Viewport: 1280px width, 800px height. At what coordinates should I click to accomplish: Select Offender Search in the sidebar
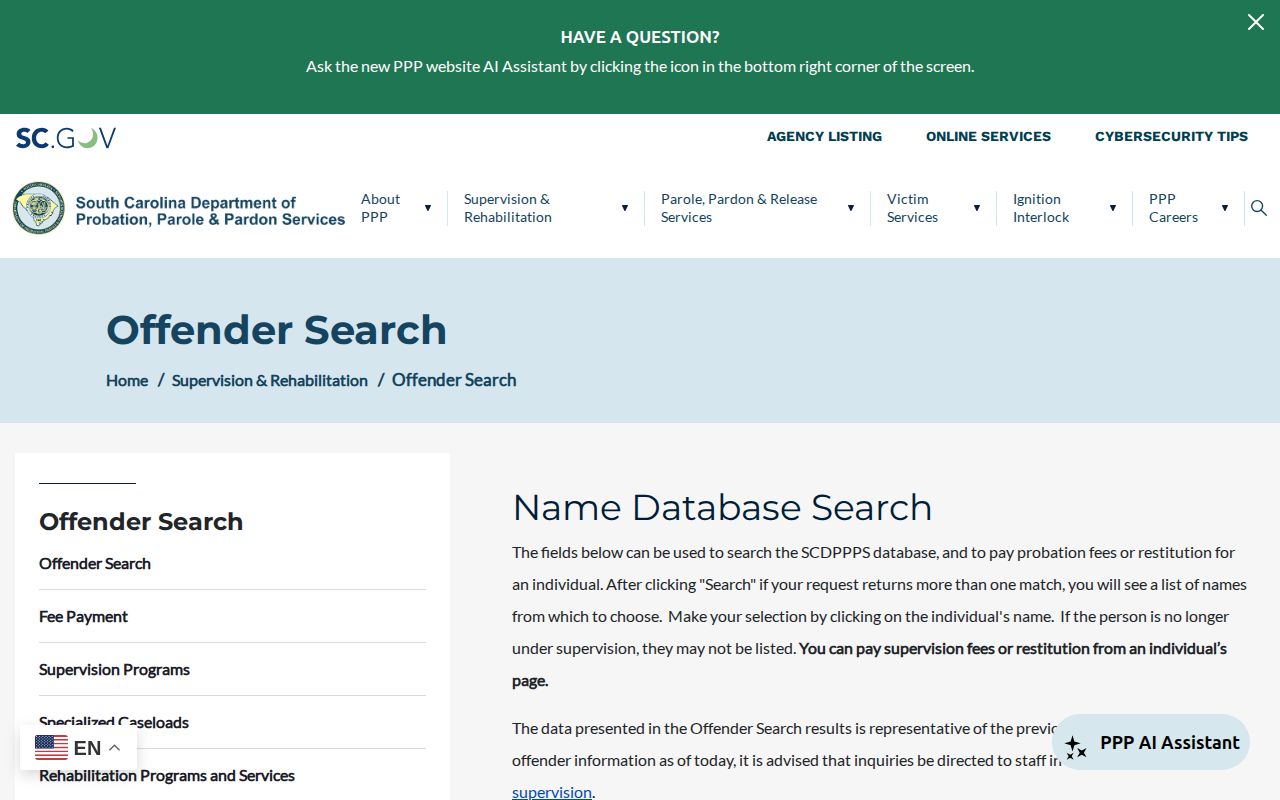click(95, 563)
